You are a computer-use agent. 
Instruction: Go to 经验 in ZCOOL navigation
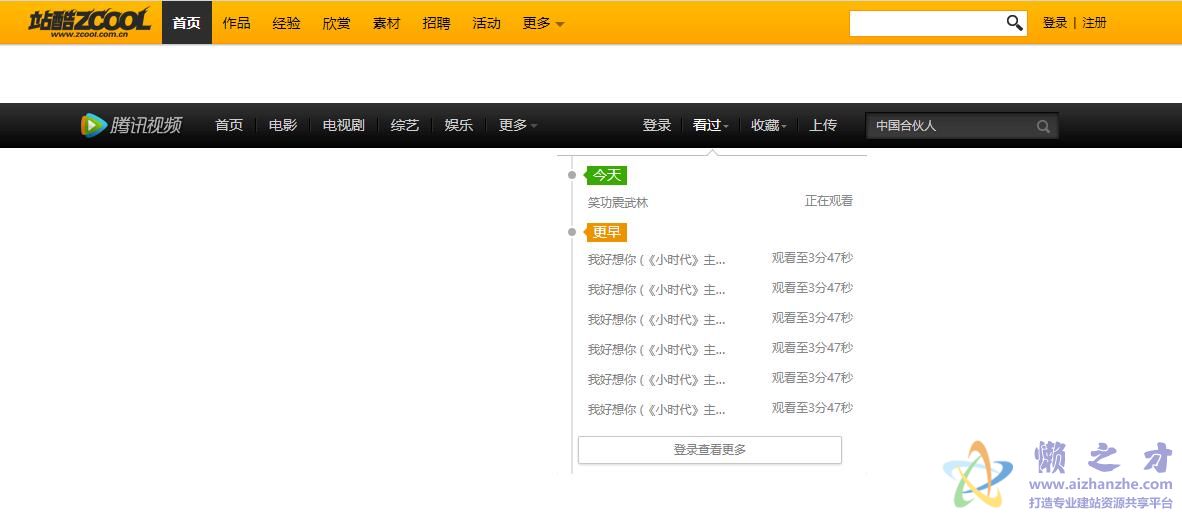286,23
